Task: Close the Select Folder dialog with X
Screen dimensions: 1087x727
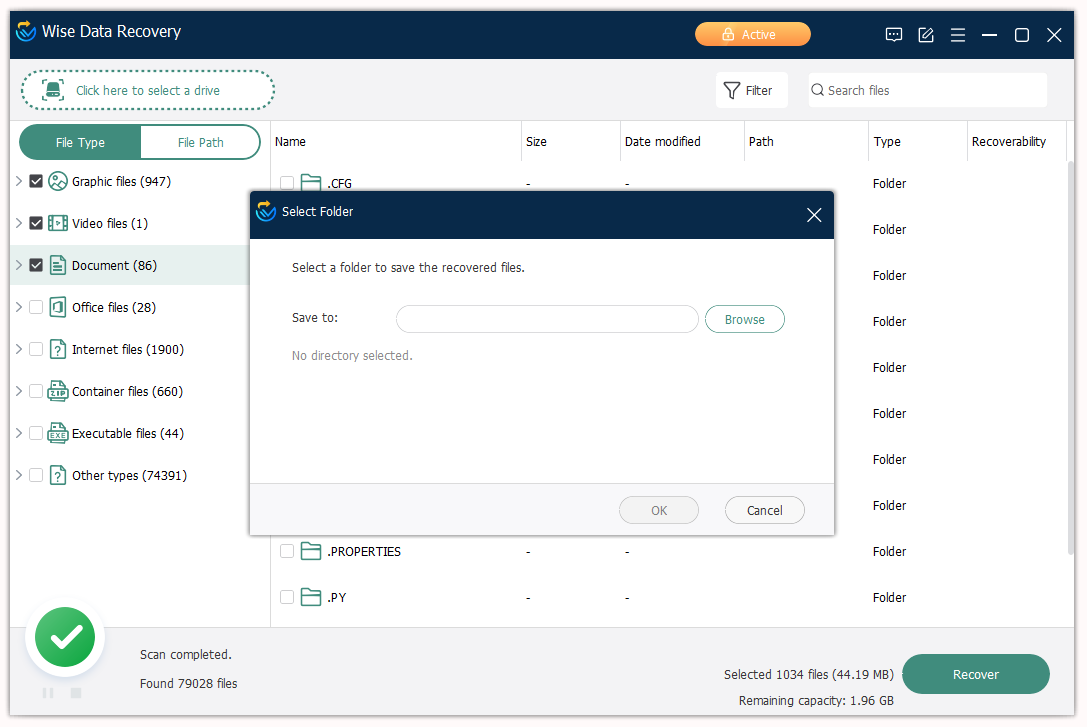Action: click(814, 216)
